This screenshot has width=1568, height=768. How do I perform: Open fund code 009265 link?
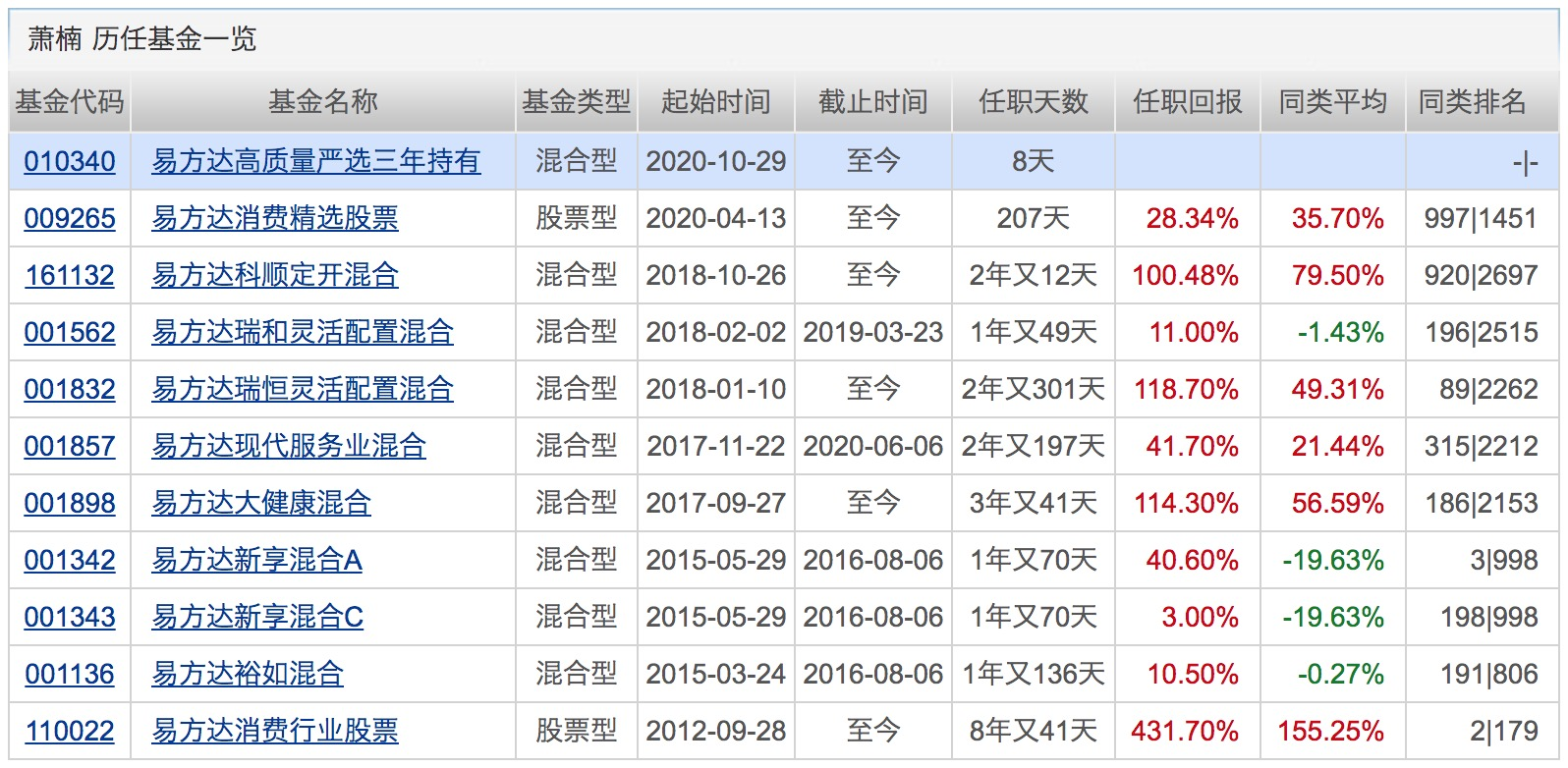click(x=70, y=218)
